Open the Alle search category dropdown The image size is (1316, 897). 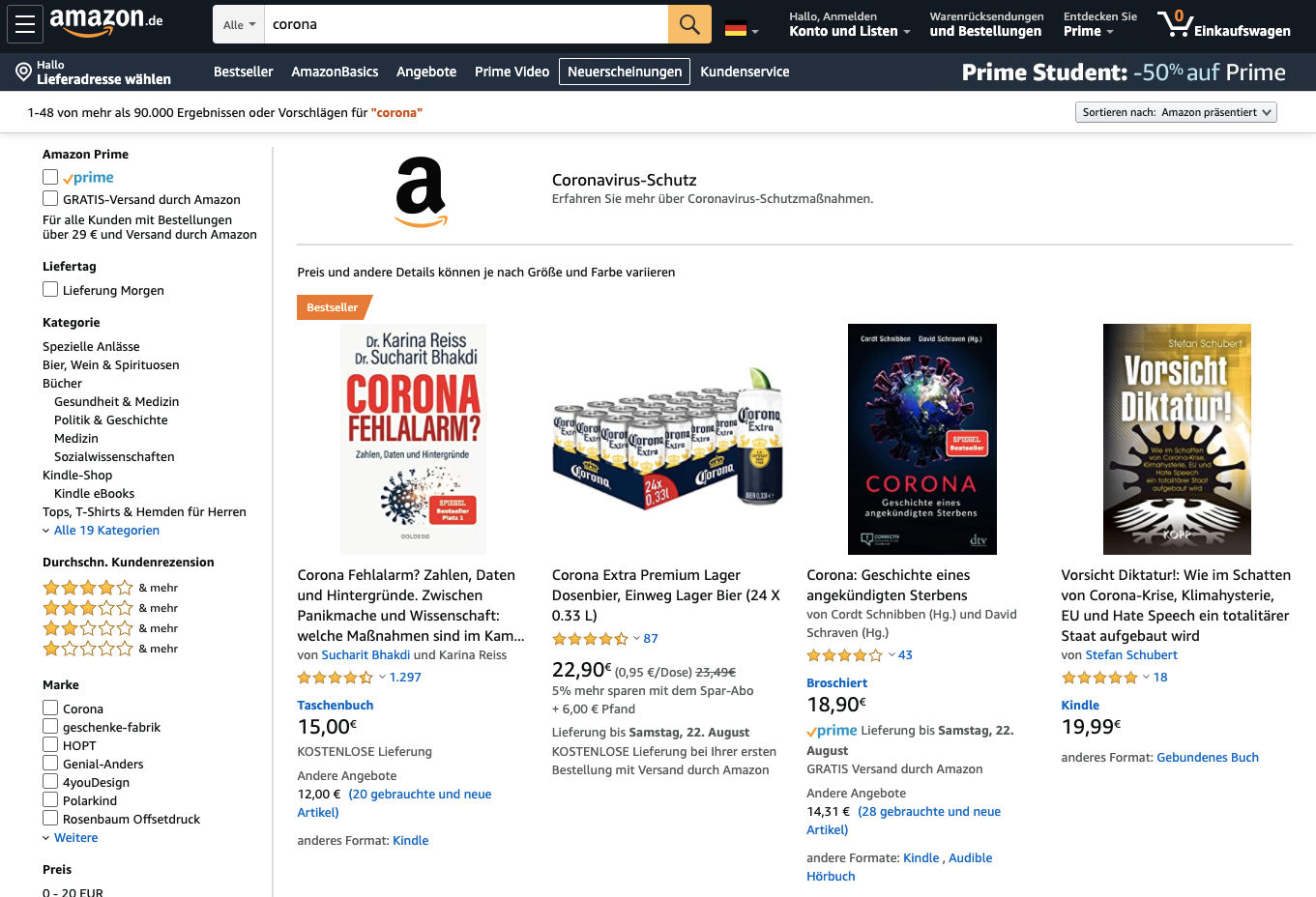tap(237, 23)
